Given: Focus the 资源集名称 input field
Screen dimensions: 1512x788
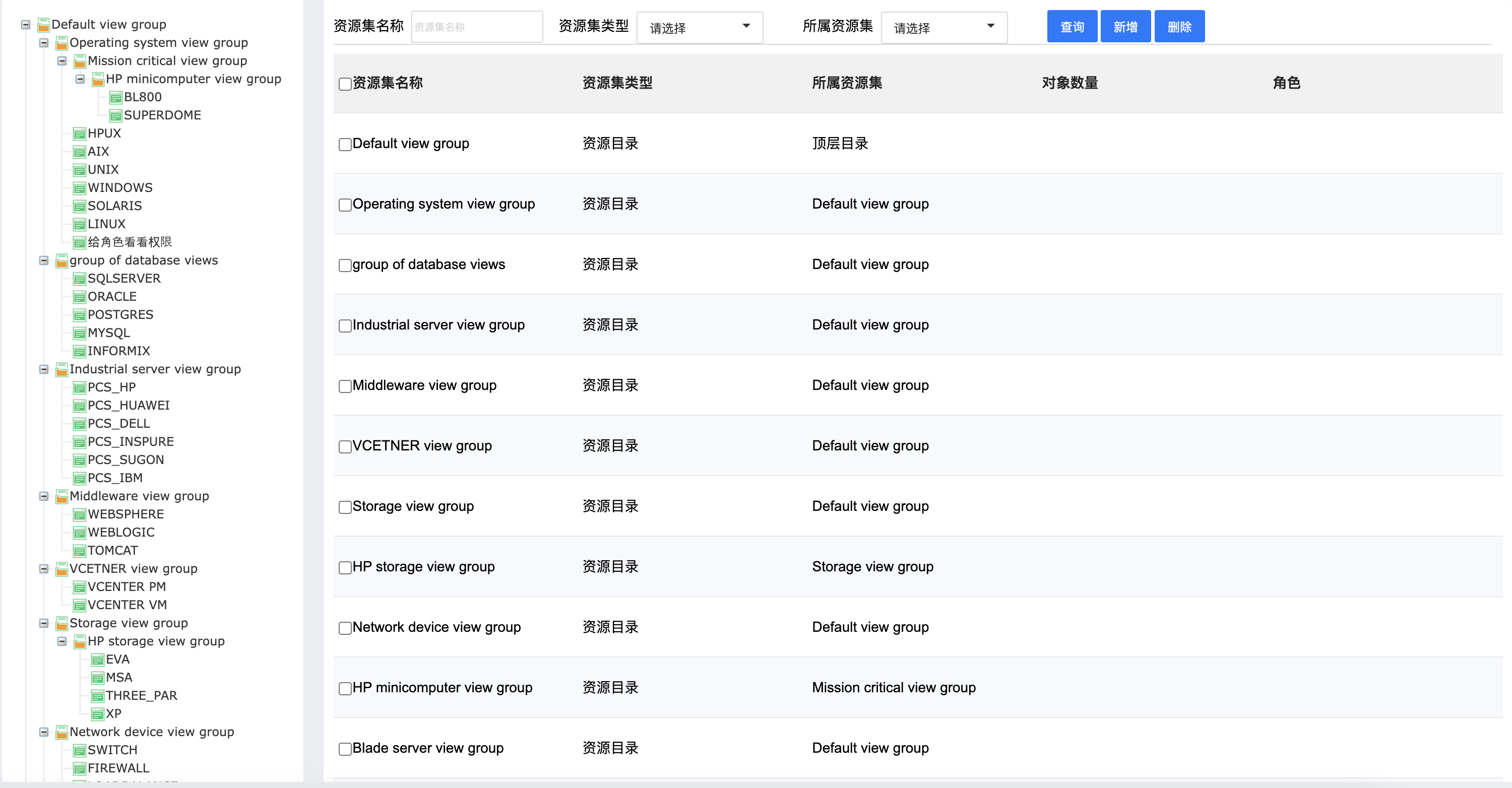Looking at the screenshot, I should click(x=477, y=27).
